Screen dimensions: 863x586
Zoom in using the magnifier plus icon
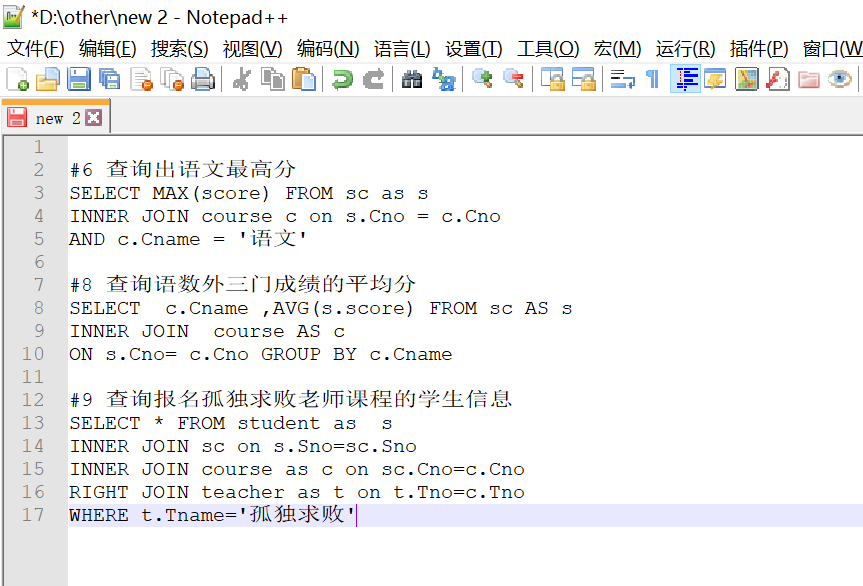point(482,79)
